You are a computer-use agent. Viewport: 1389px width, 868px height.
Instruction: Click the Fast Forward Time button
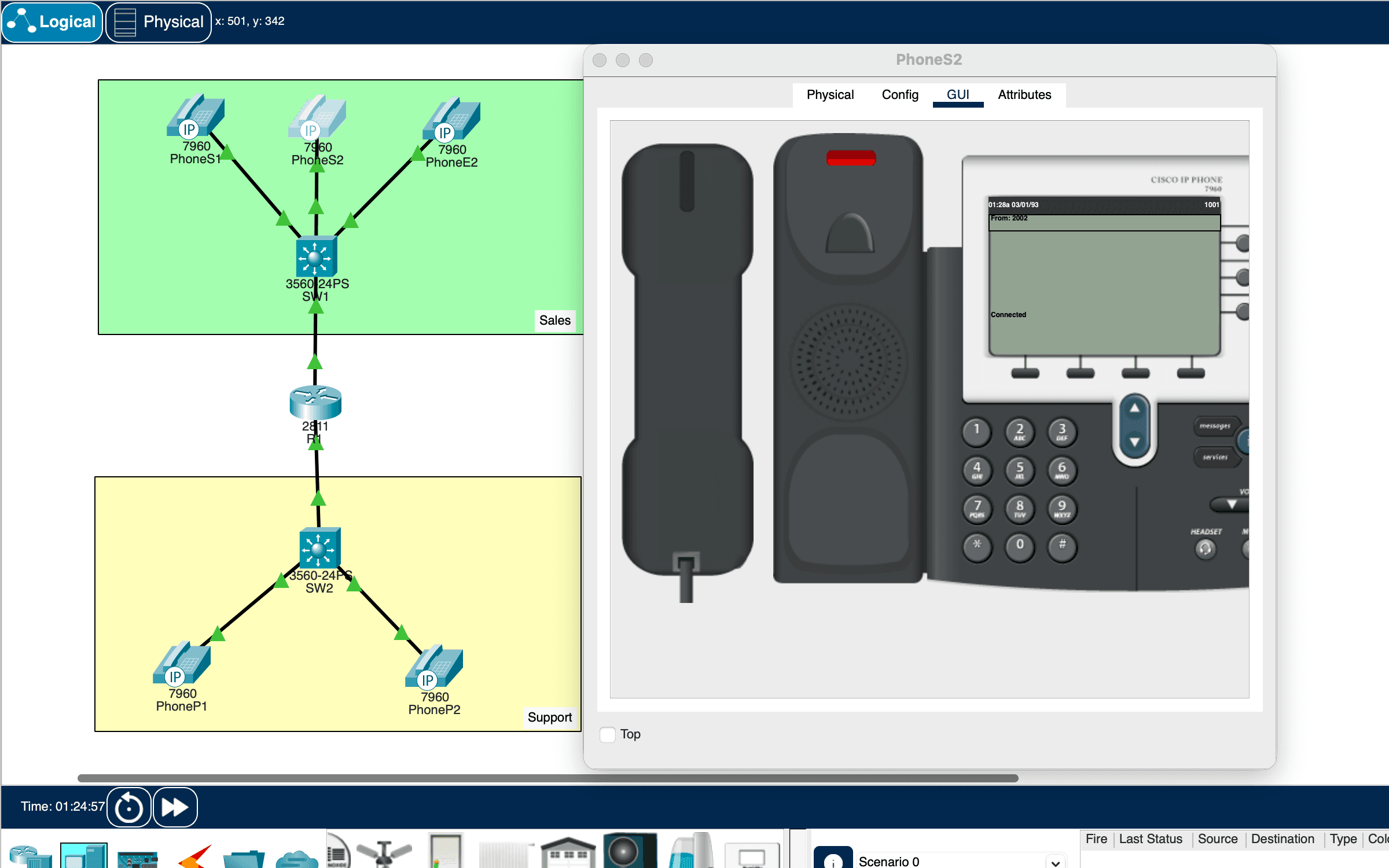(175, 807)
